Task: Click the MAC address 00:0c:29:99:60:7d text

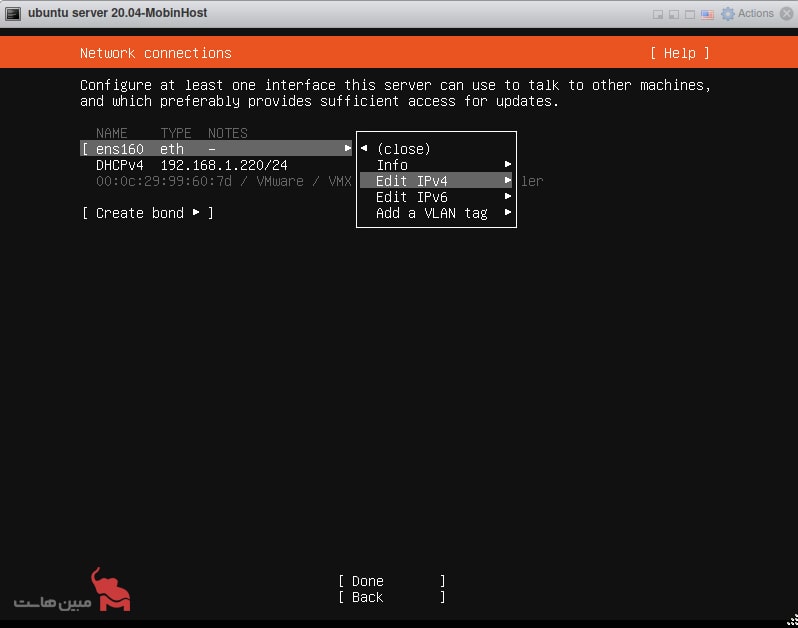Action: coord(164,181)
